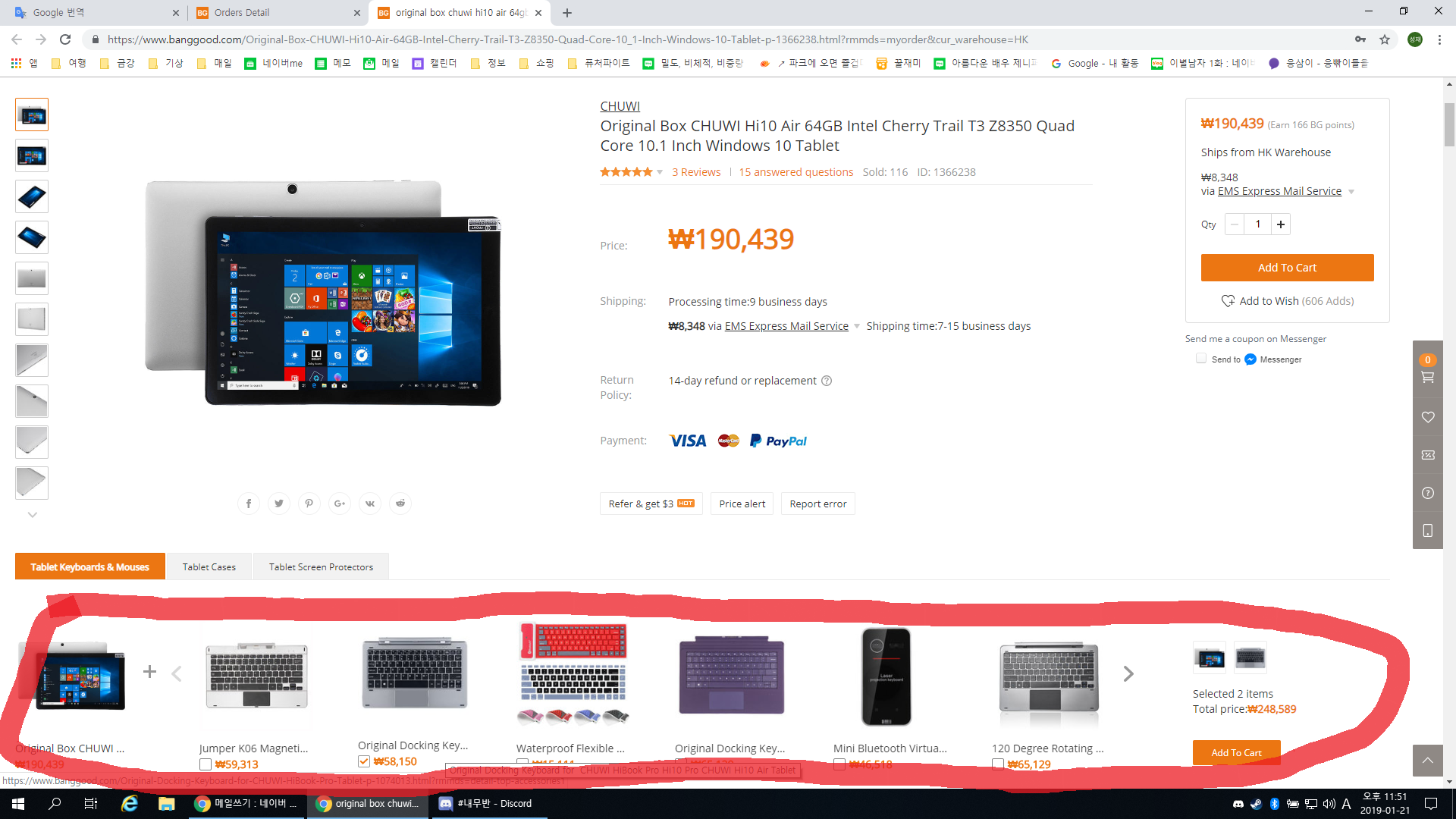This screenshot has width=1456, height=819.
Task: Uncheck Original Docking Keyboard ₩58,150 checkbox
Action: [x=364, y=761]
